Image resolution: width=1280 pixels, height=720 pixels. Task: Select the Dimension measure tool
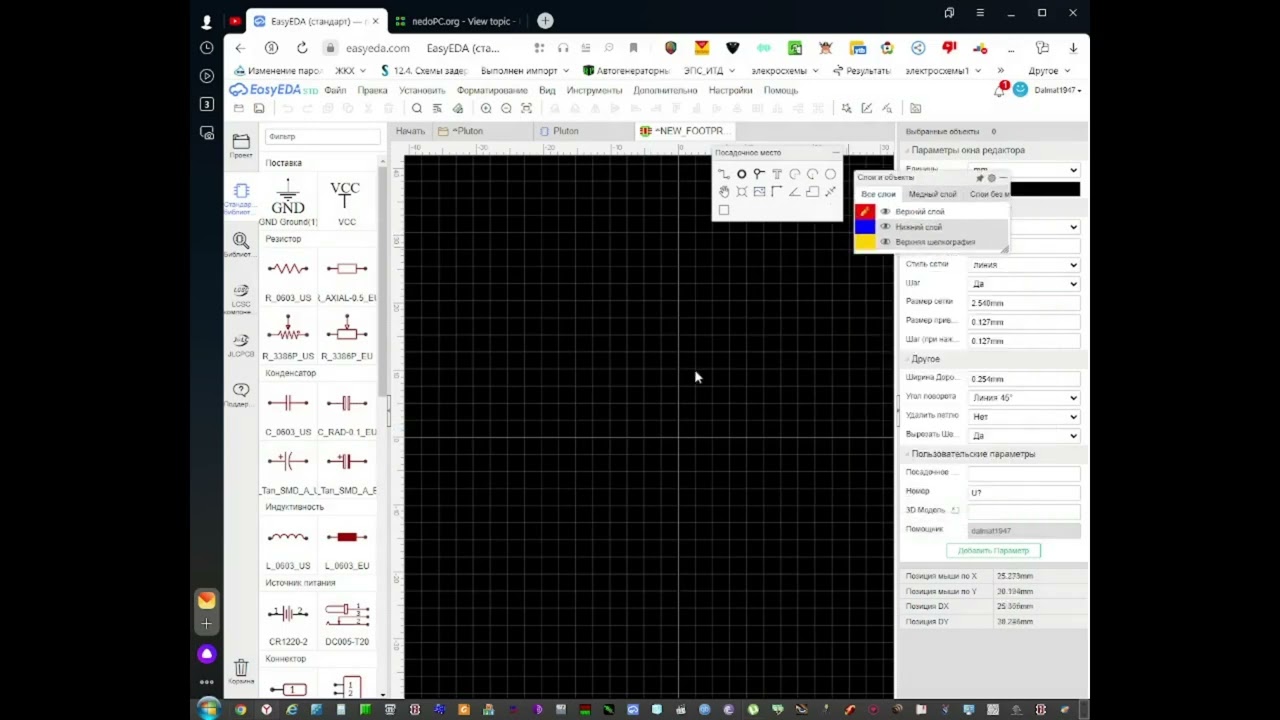(x=830, y=191)
